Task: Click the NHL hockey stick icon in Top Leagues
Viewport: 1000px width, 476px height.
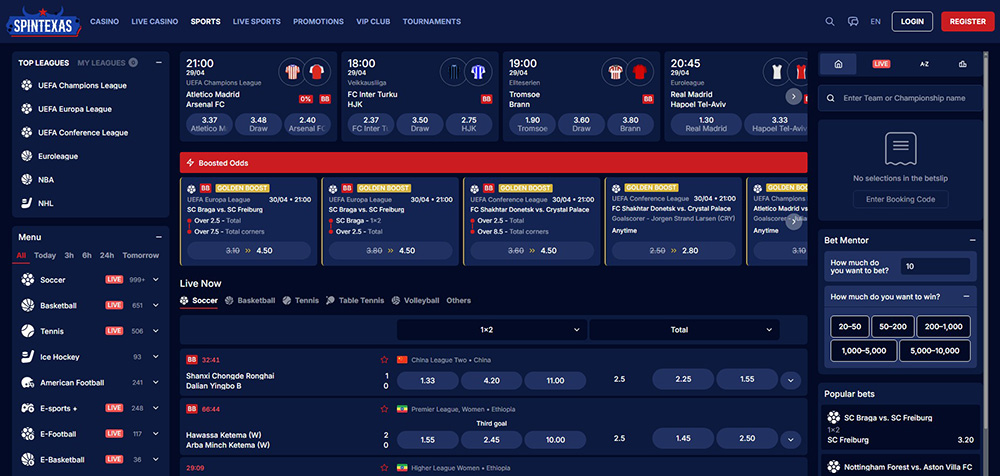Action: (26, 203)
